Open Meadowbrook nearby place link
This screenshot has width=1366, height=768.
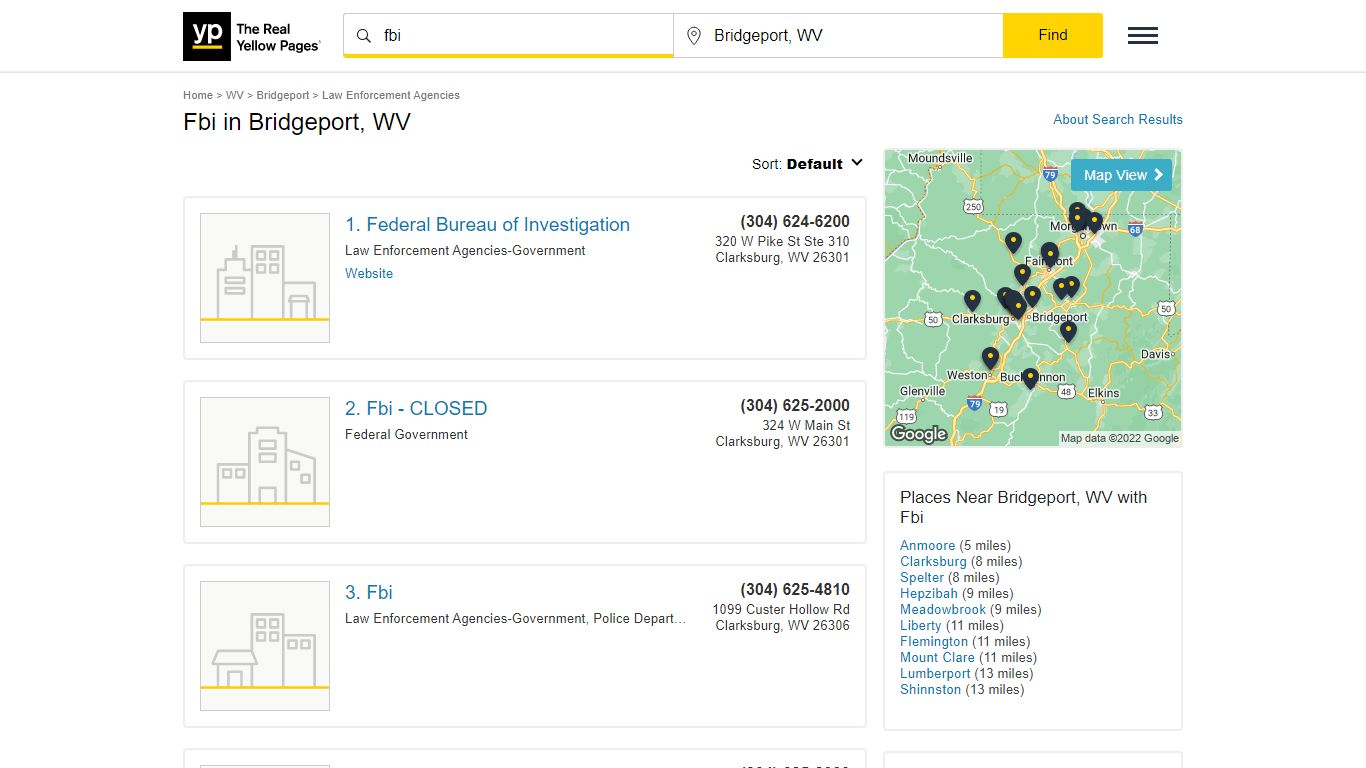(x=943, y=609)
